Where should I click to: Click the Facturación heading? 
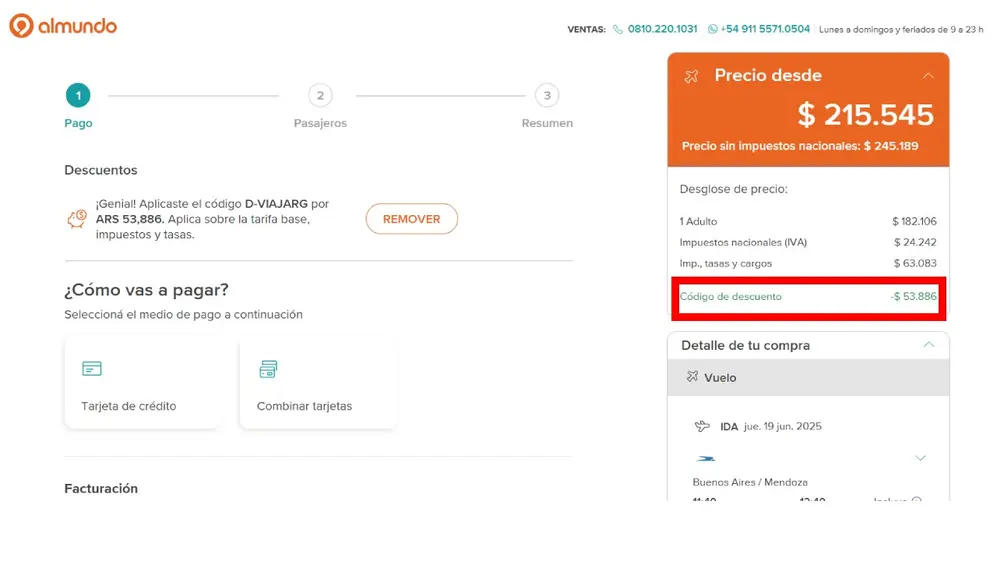click(101, 488)
